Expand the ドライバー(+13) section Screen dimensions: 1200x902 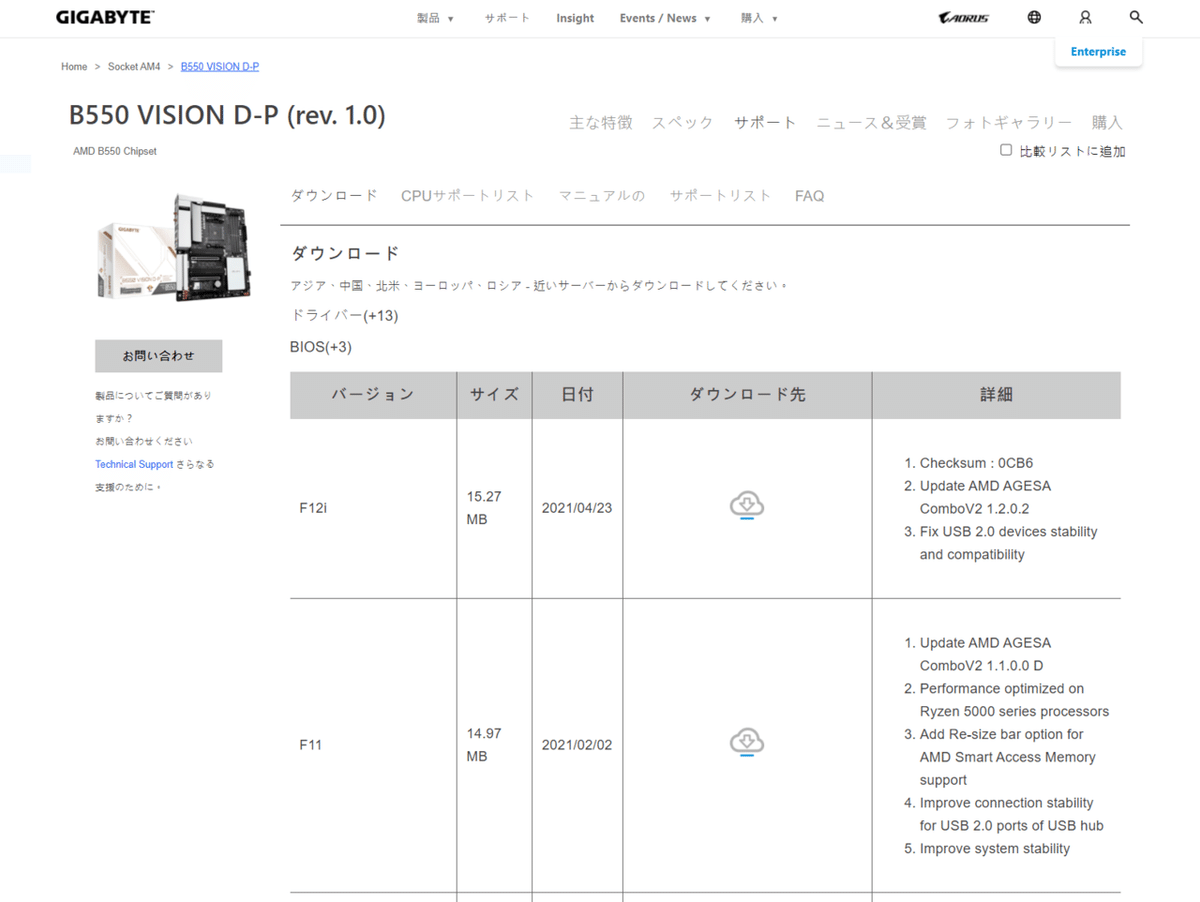point(344,316)
